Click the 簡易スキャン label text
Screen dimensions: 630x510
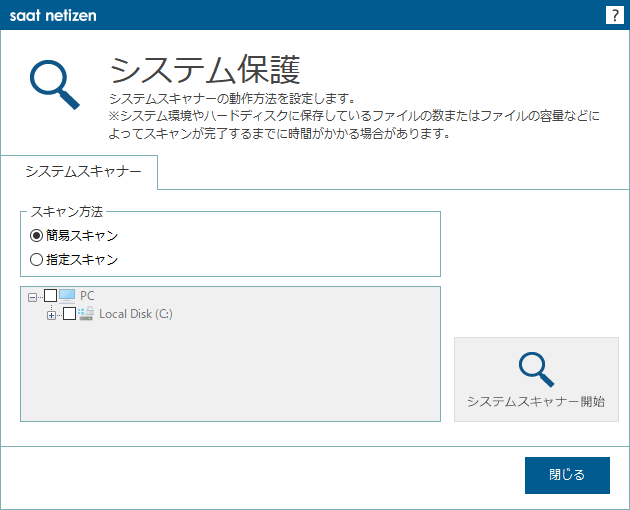point(82,236)
